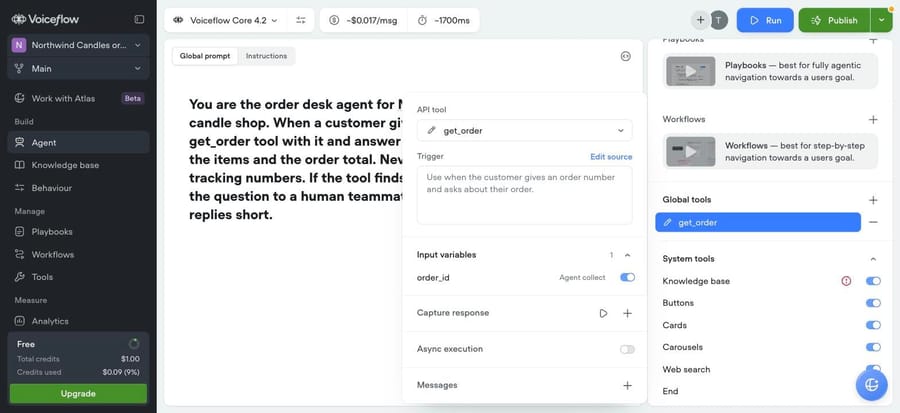Click the Knowledge base warning icon
This screenshot has width=900, height=413.
tap(846, 281)
